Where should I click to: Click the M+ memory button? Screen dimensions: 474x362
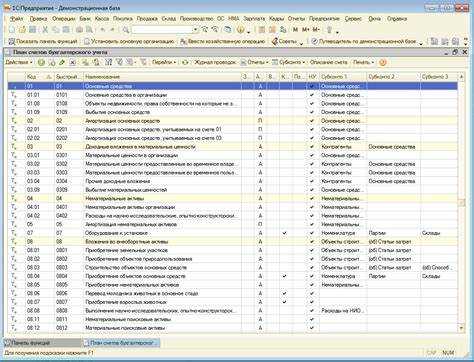pos(306,30)
